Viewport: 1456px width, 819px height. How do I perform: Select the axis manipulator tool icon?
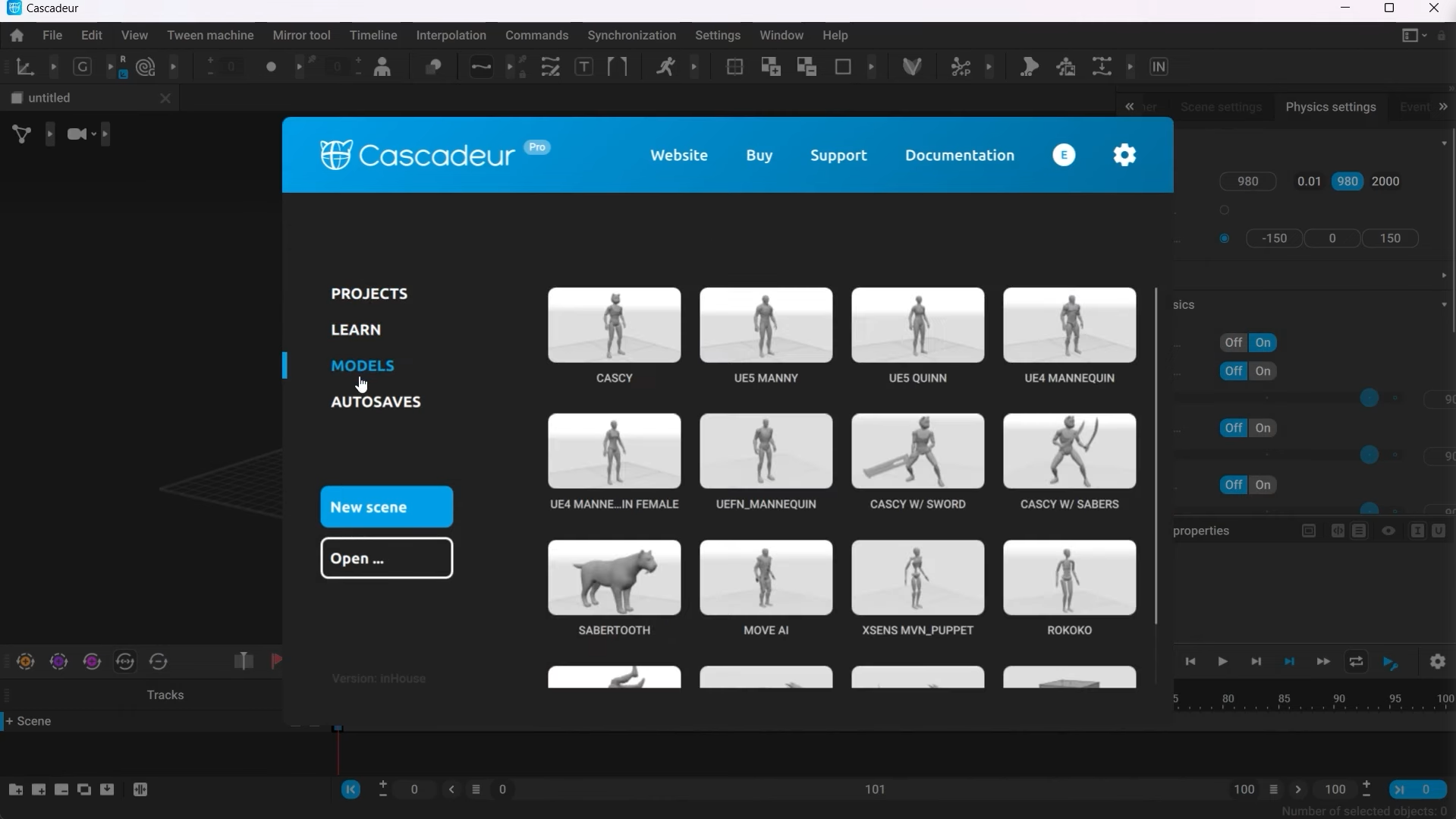(25, 67)
